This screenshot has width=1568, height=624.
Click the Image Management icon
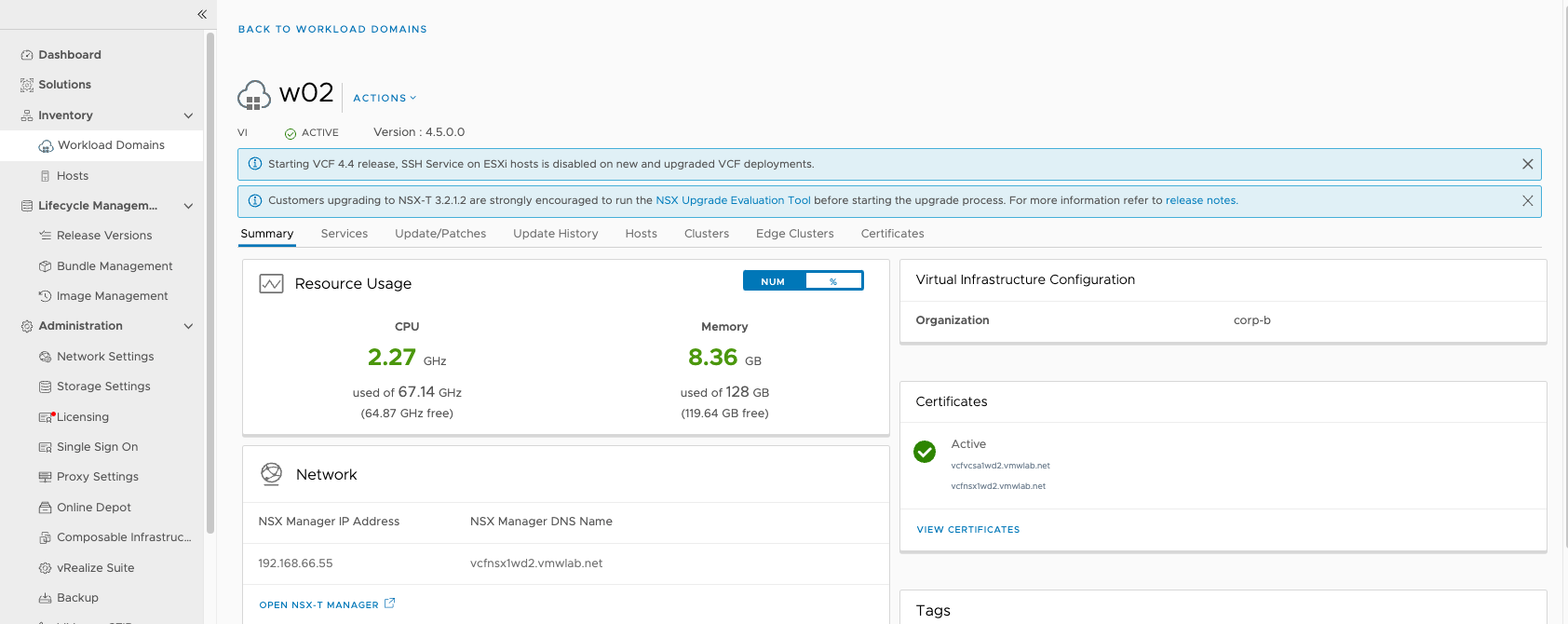pyautogui.click(x=45, y=296)
